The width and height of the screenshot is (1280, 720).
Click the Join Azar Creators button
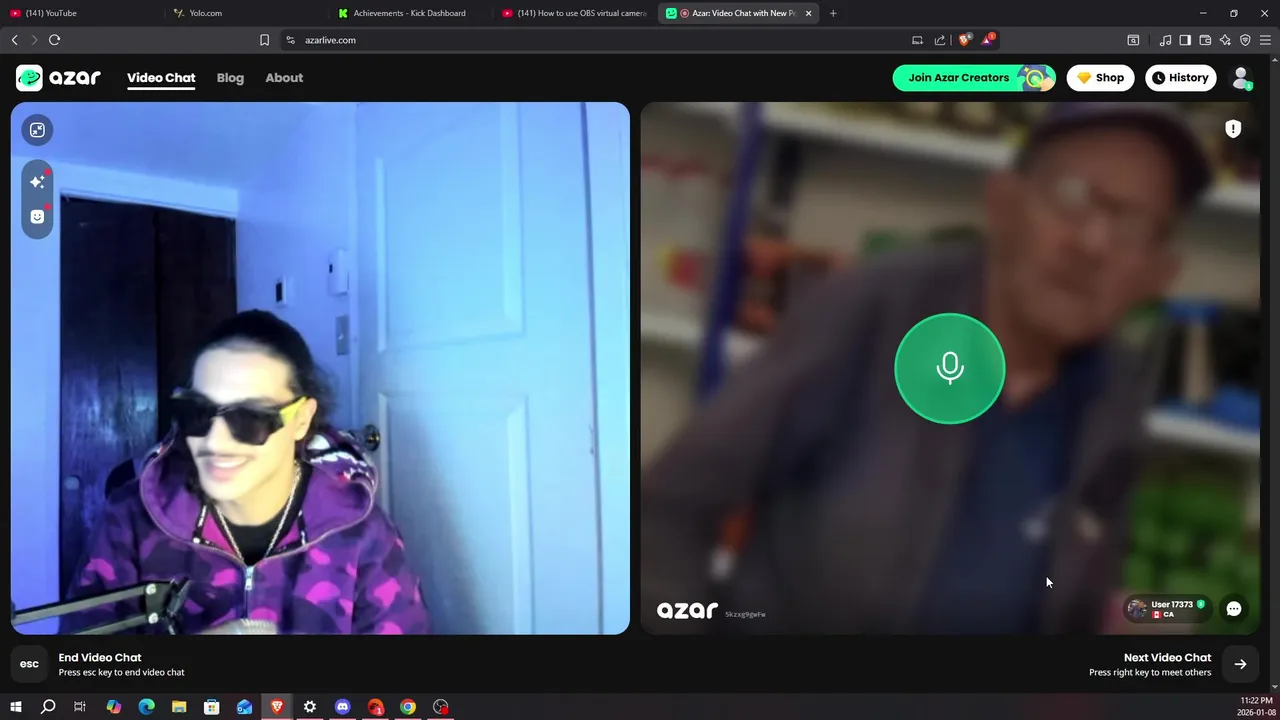(973, 78)
